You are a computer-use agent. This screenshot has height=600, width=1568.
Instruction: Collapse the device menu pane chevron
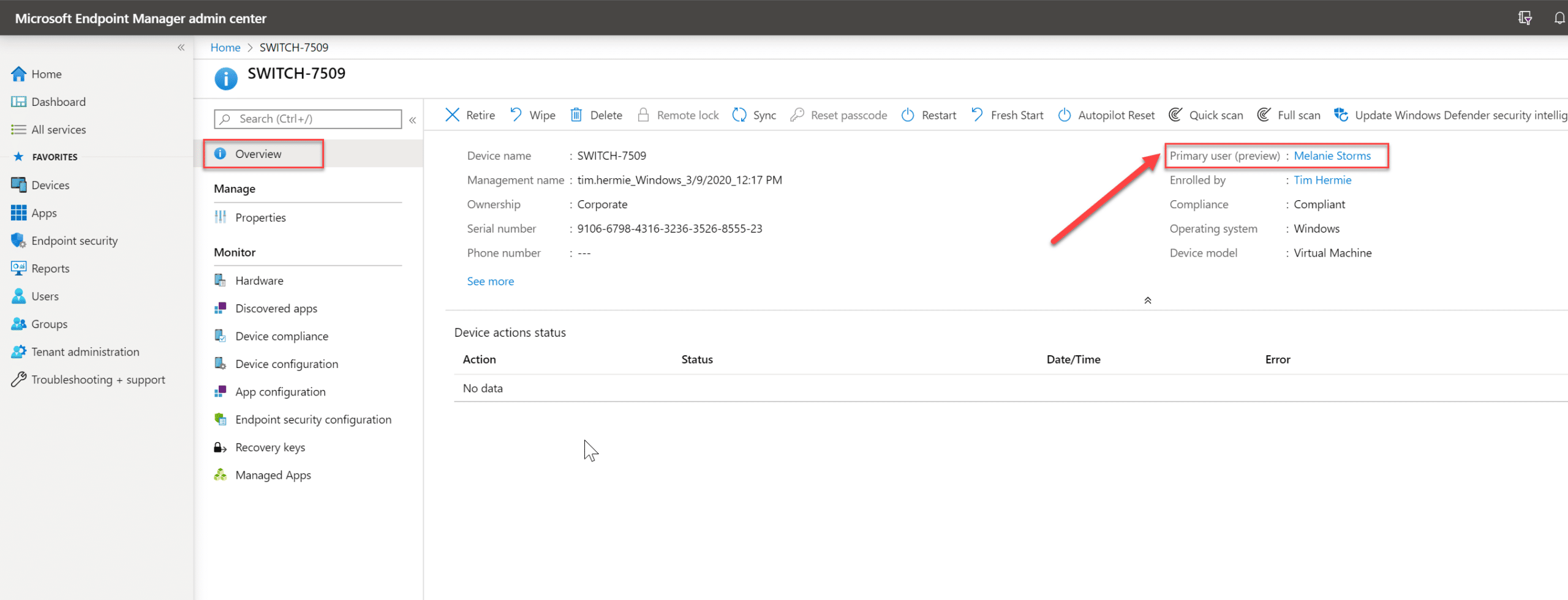pos(413,120)
